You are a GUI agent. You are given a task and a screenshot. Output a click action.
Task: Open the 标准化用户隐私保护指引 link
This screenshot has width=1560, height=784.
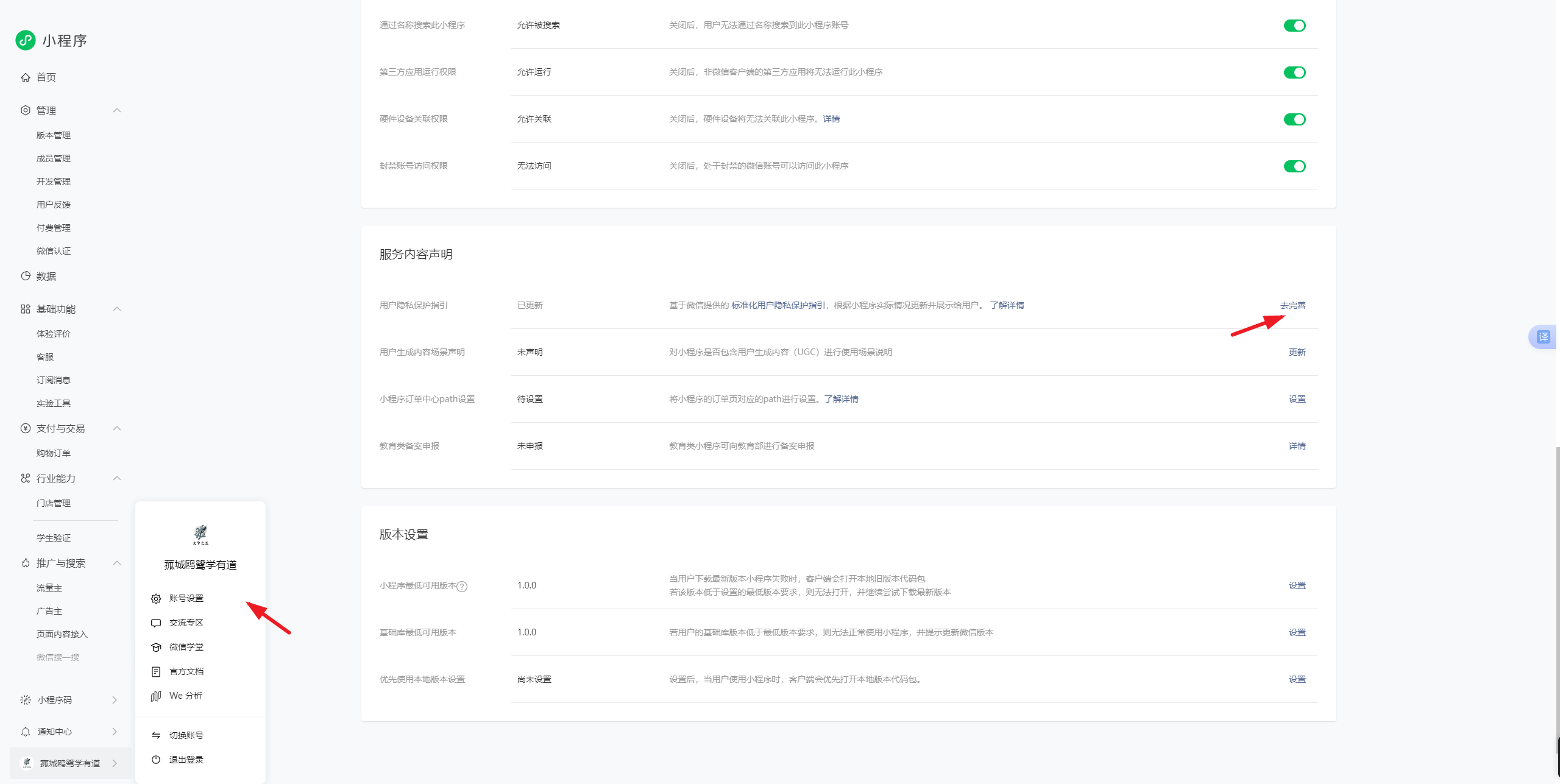(x=778, y=305)
